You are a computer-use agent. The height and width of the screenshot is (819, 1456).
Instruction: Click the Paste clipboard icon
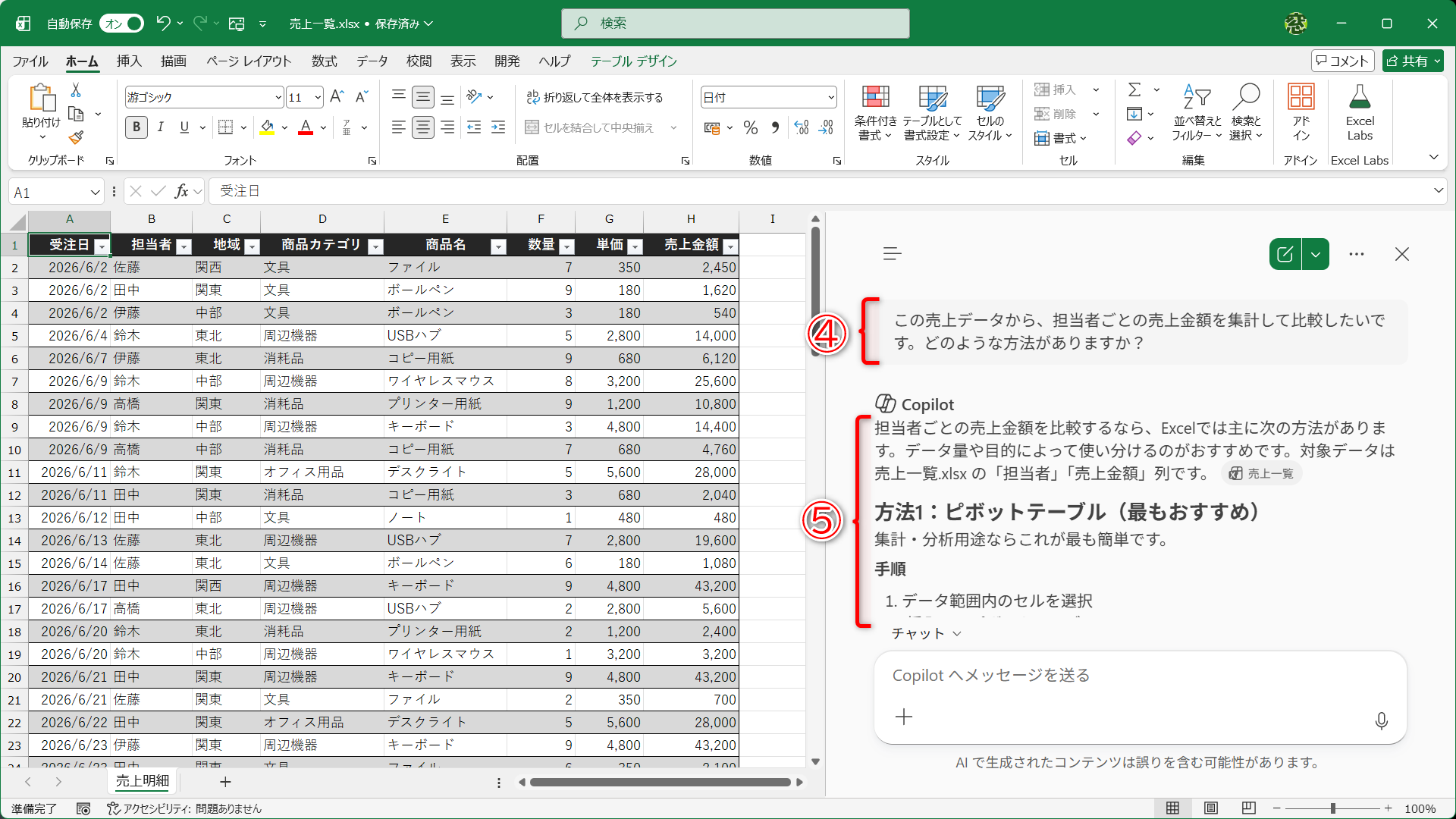42,99
